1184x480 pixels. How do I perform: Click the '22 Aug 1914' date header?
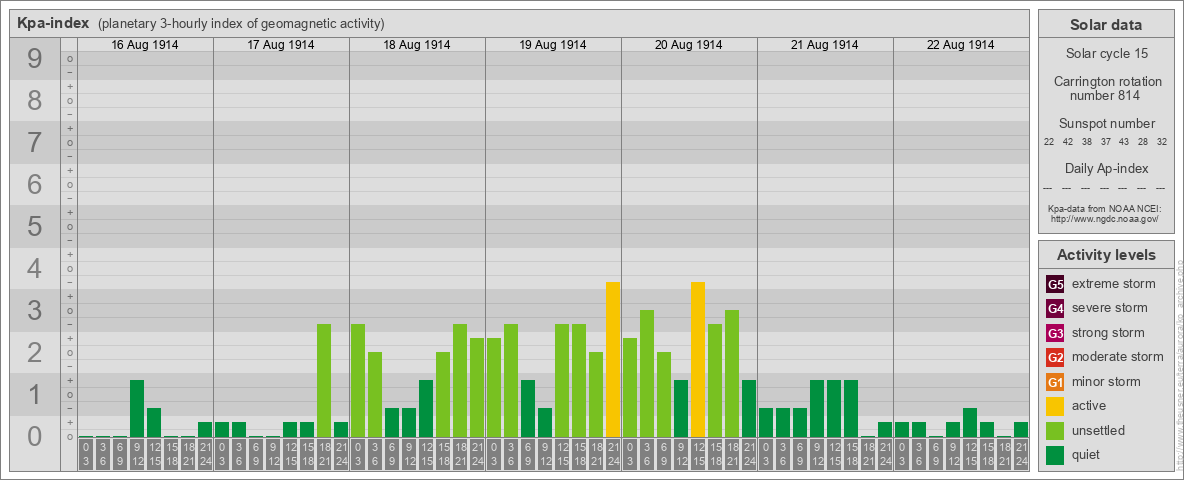pos(960,45)
